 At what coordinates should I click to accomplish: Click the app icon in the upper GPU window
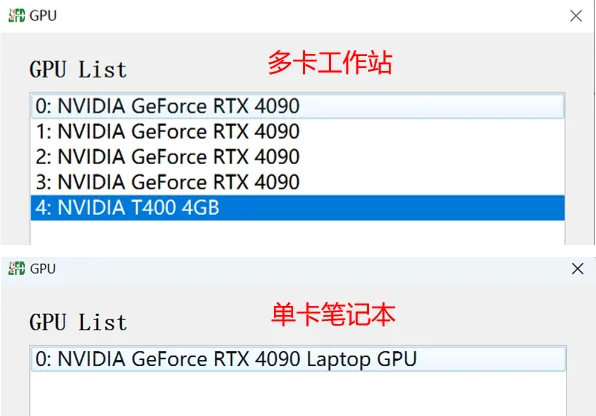point(17,16)
